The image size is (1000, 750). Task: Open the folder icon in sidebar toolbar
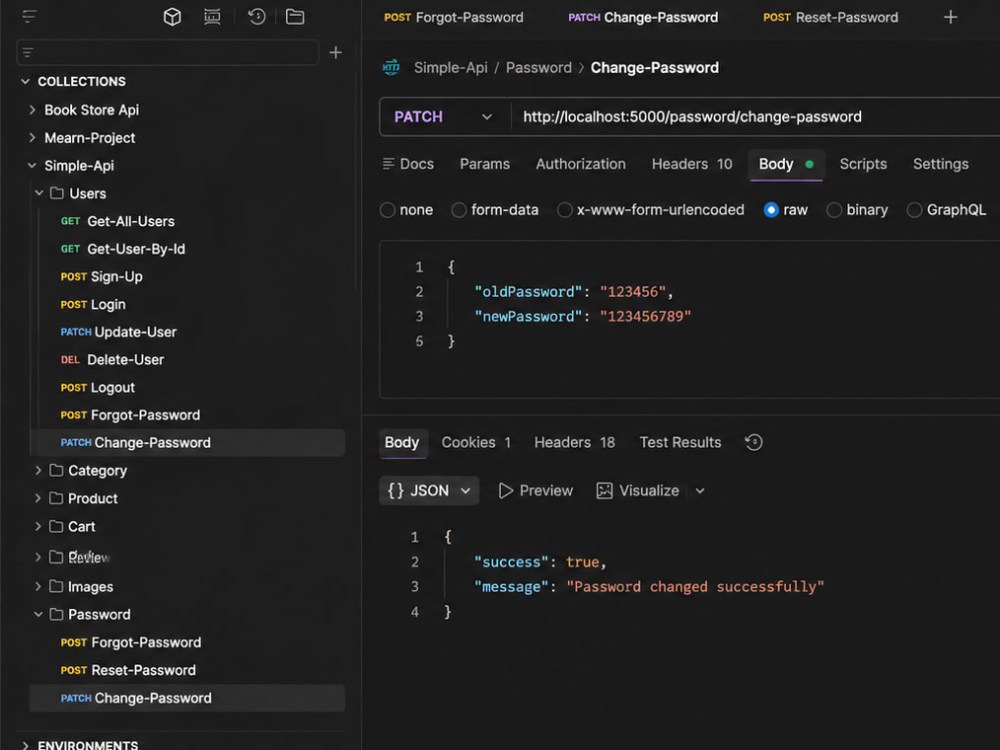pos(295,17)
